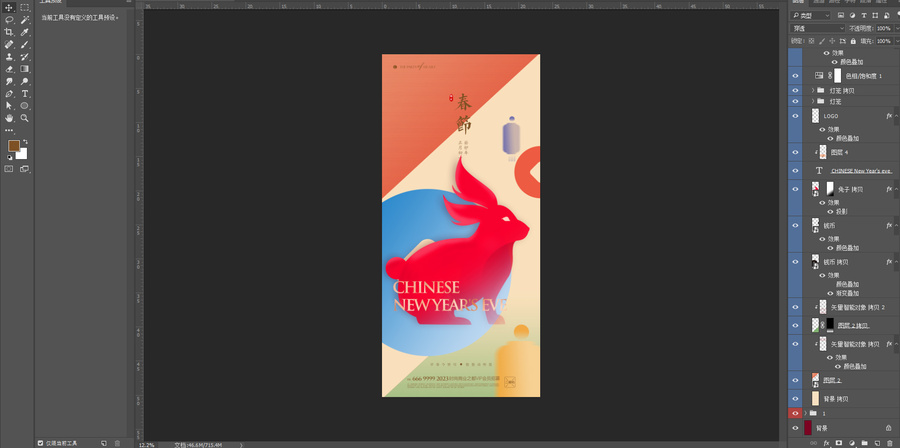
Task: Hide the 背景 layer
Action: point(795,428)
